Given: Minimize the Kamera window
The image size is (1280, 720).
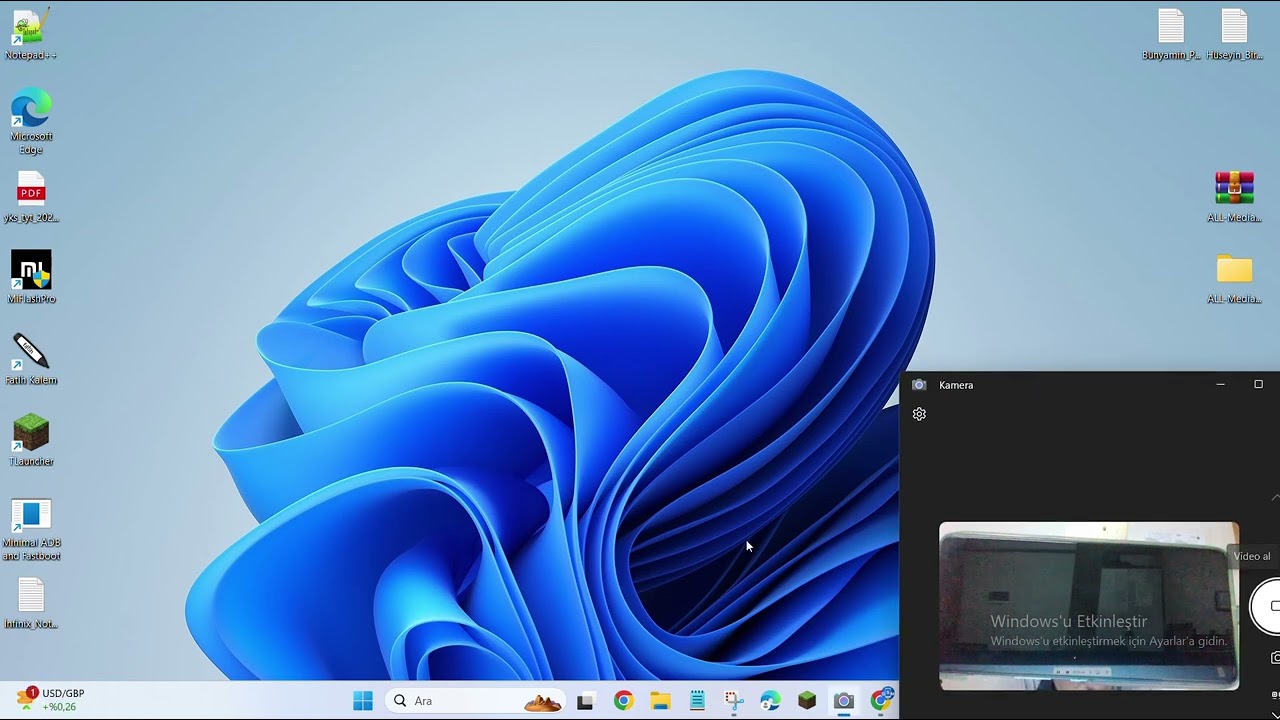Looking at the screenshot, I should click(x=1220, y=385).
